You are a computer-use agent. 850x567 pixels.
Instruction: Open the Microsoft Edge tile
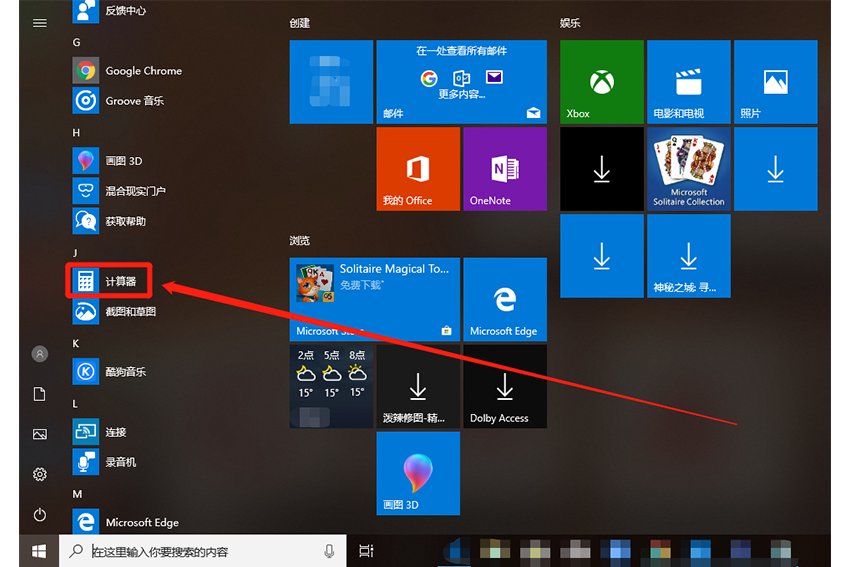pos(504,299)
